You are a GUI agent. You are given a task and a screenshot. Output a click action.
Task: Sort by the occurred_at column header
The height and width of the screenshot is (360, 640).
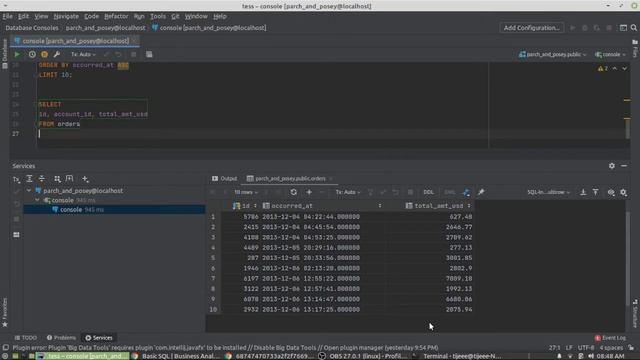[x=322, y=206]
